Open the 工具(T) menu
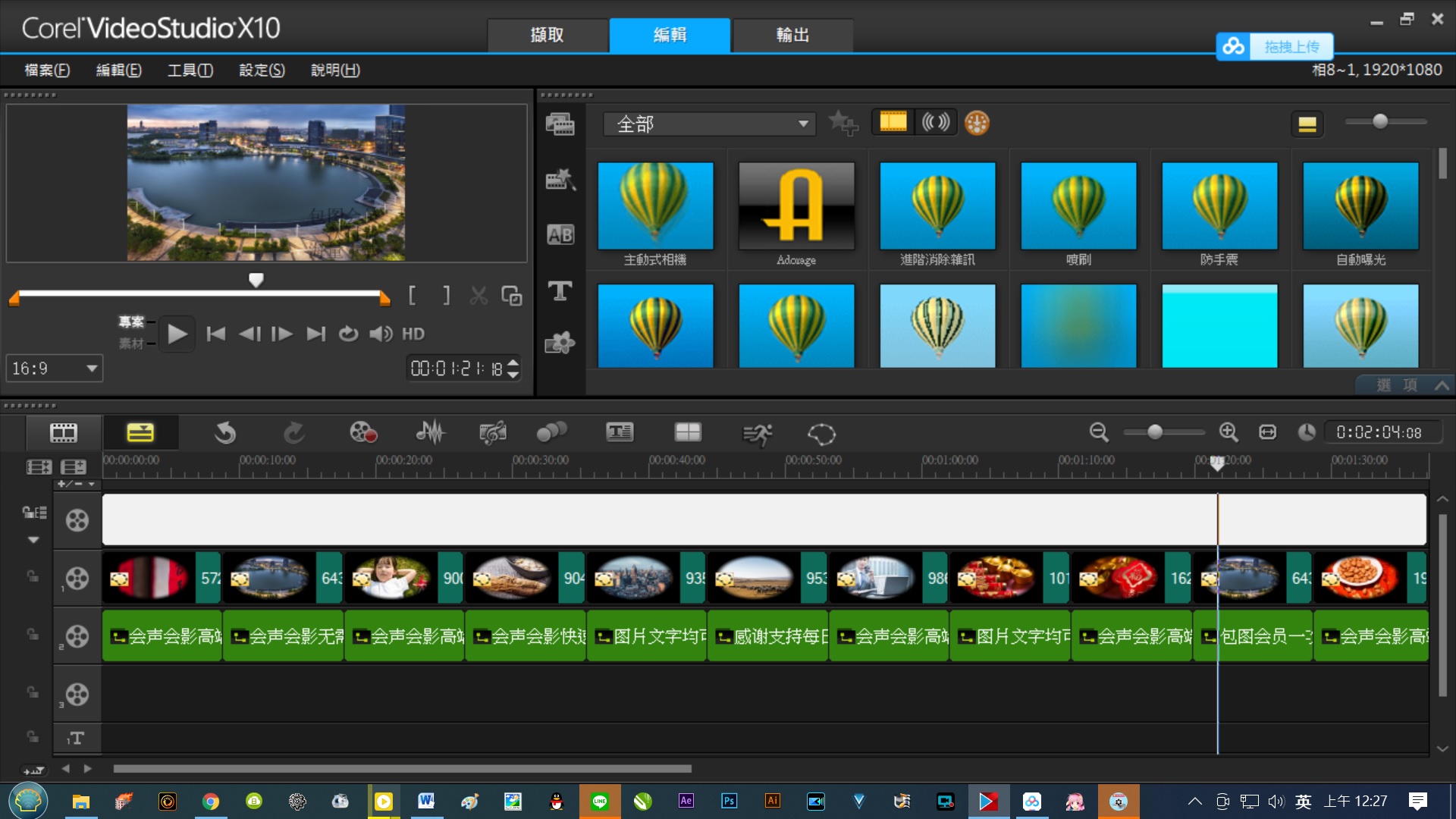Screen dimensions: 1456x819 coord(190,70)
